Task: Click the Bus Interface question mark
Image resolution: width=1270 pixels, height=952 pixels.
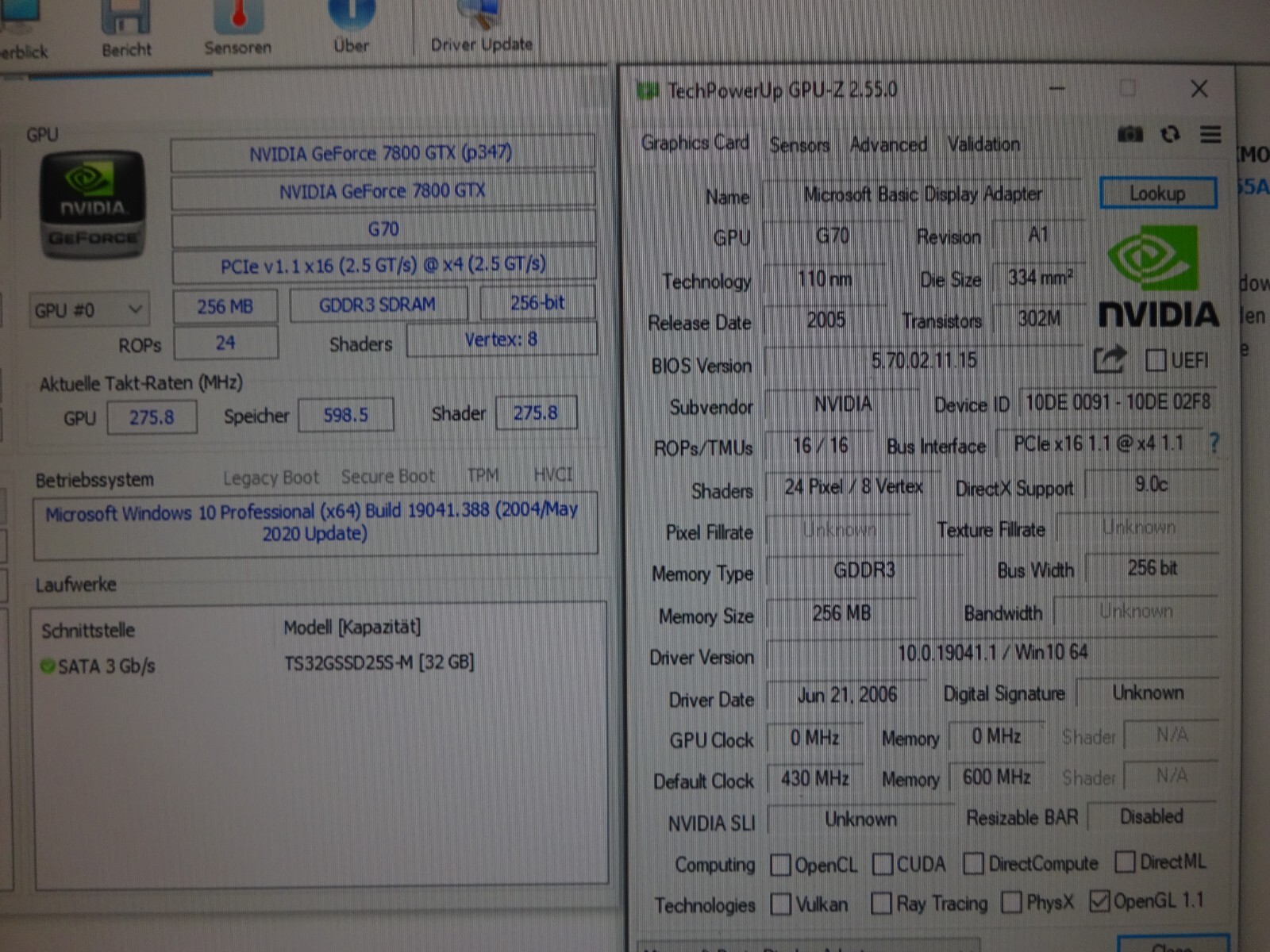Action: click(x=1213, y=443)
